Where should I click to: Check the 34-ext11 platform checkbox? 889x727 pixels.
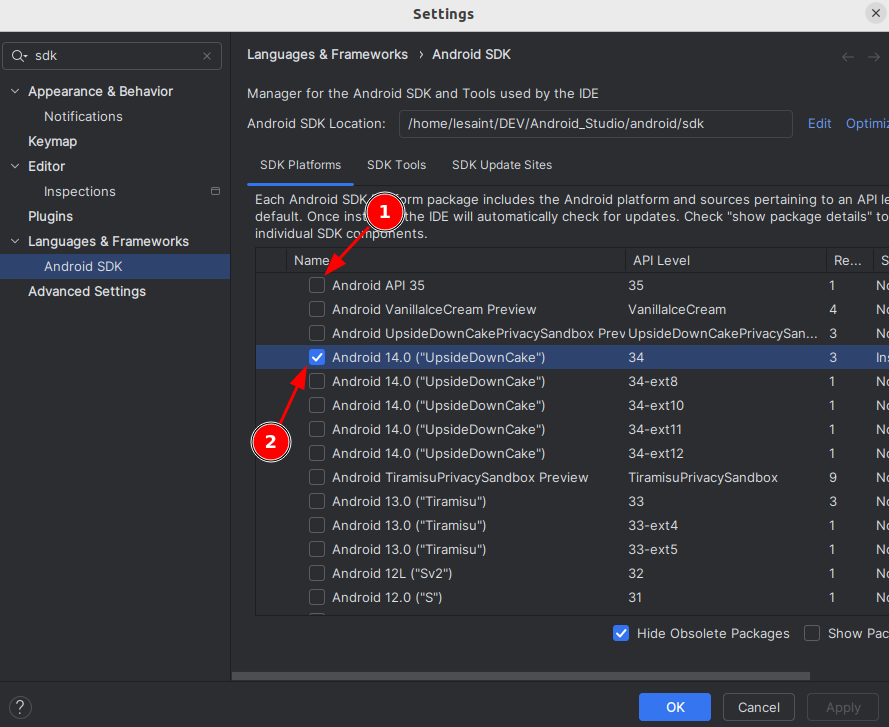pos(317,429)
